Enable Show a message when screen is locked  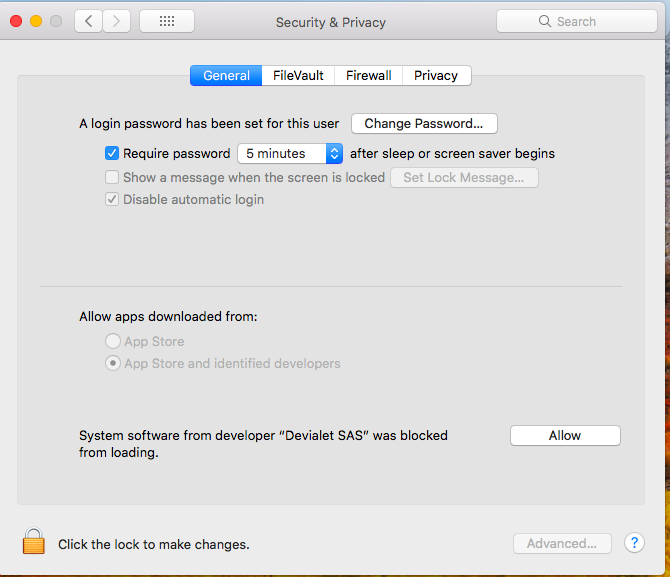112,177
